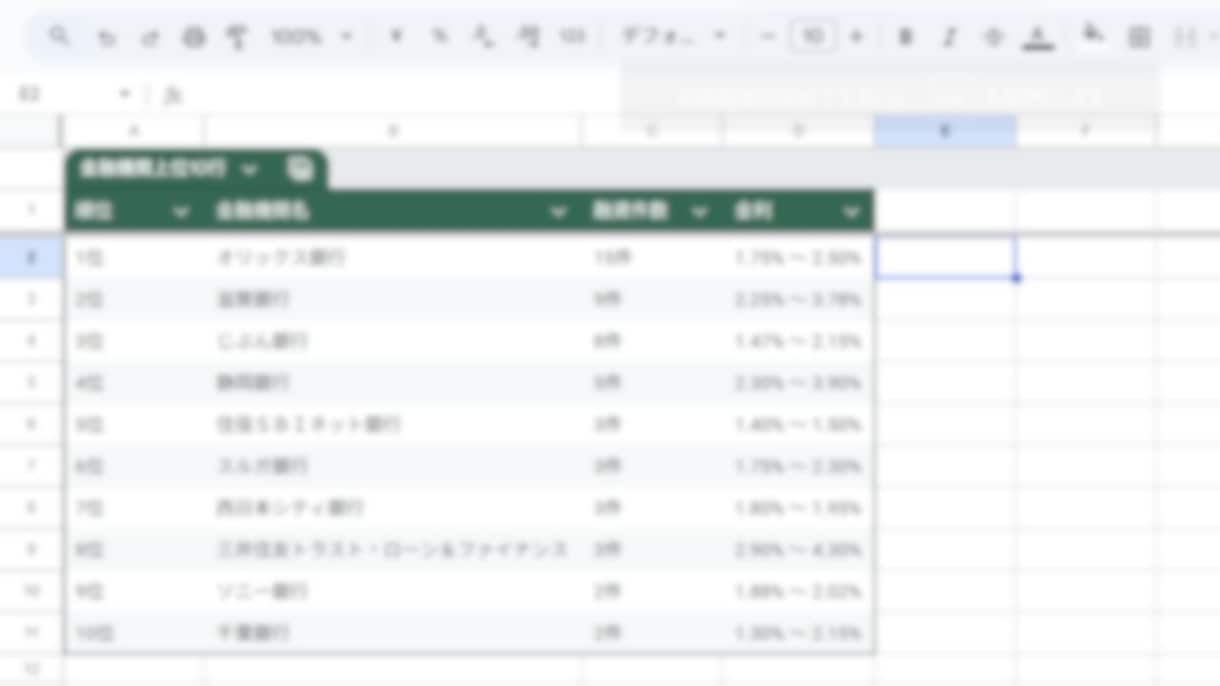Select the cell 千葉銀行
This screenshot has height=686, width=1220.
[x=393, y=633]
